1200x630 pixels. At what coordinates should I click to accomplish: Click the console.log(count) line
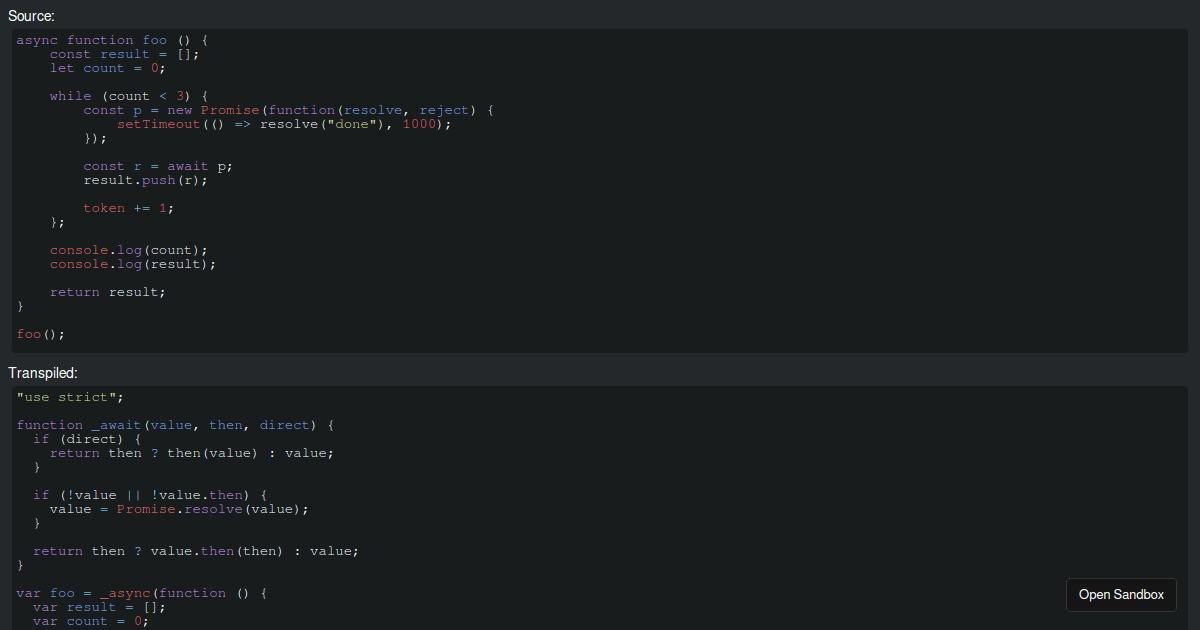click(x=127, y=249)
